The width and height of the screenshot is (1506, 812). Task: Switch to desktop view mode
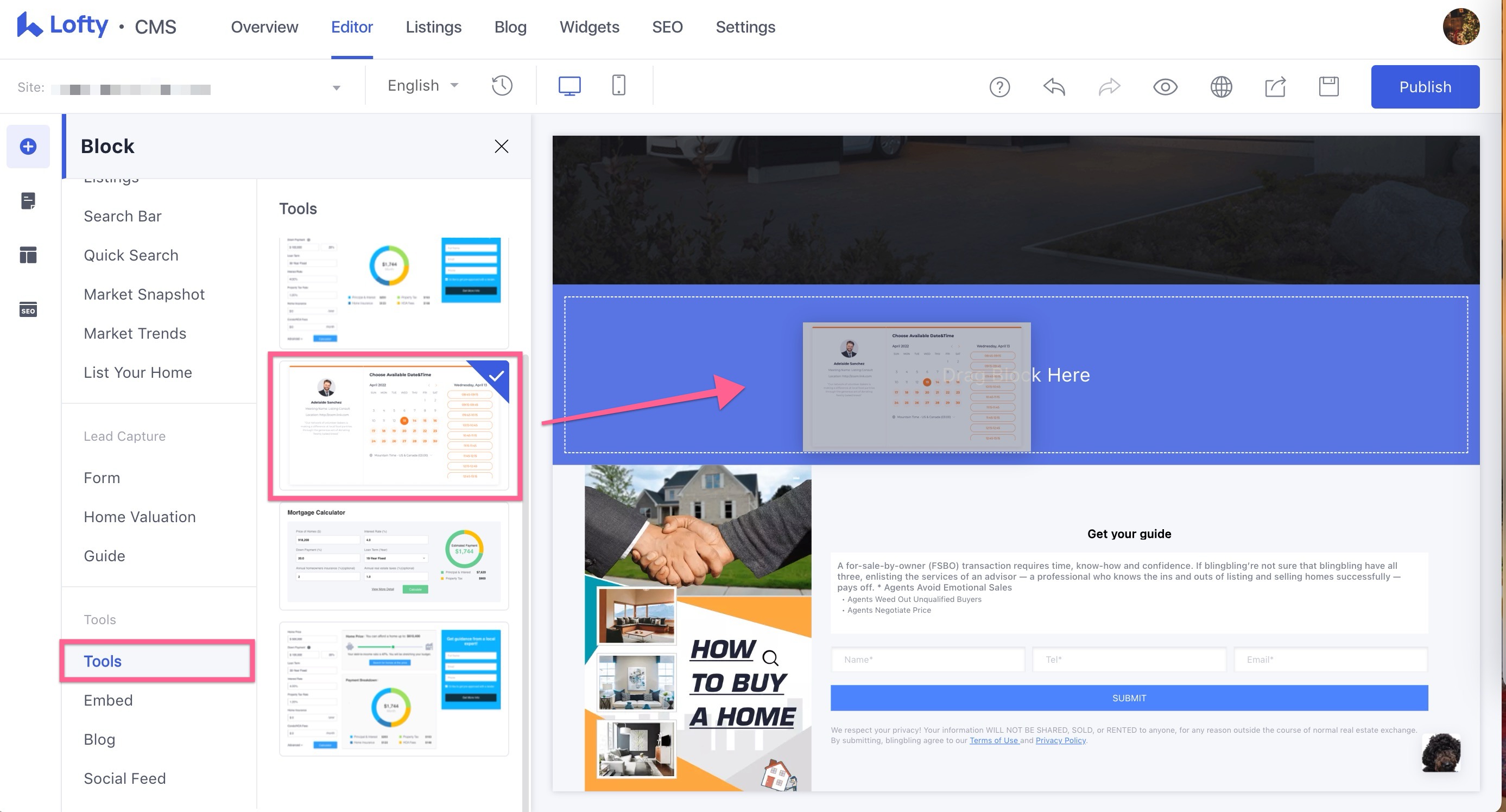(570, 86)
